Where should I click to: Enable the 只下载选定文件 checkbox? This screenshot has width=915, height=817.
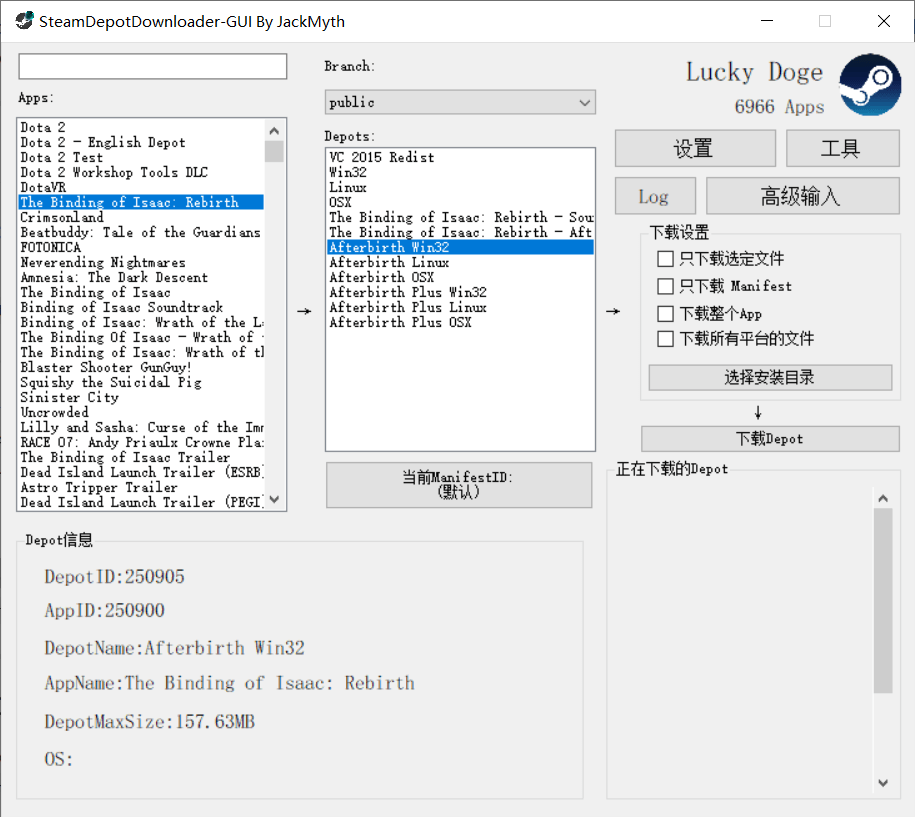point(665,258)
